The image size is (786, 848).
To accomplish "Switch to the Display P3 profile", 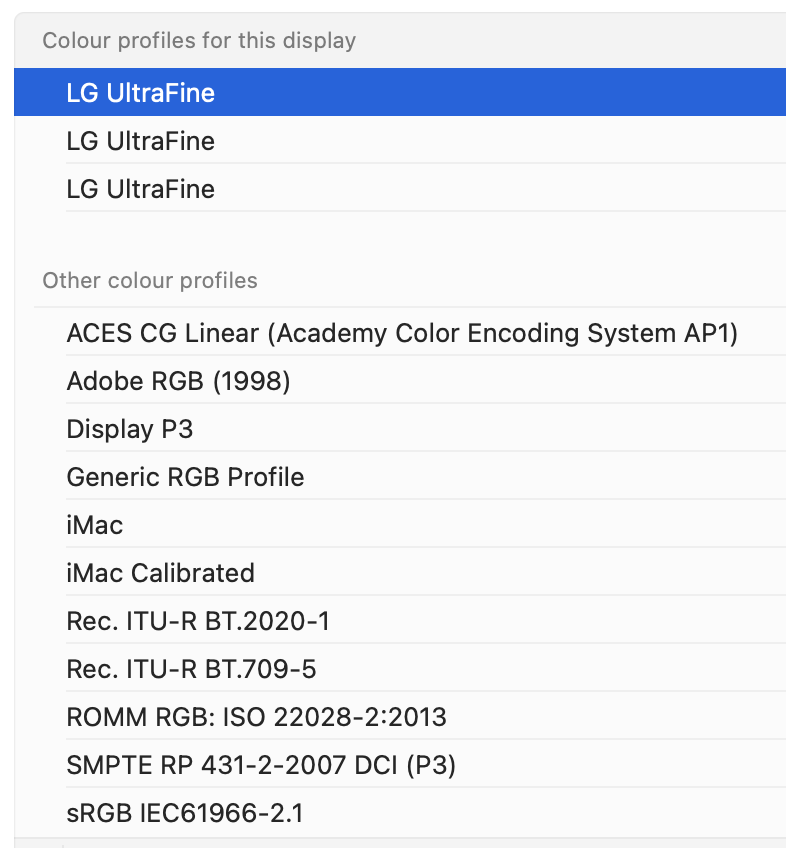I will (x=130, y=429).
